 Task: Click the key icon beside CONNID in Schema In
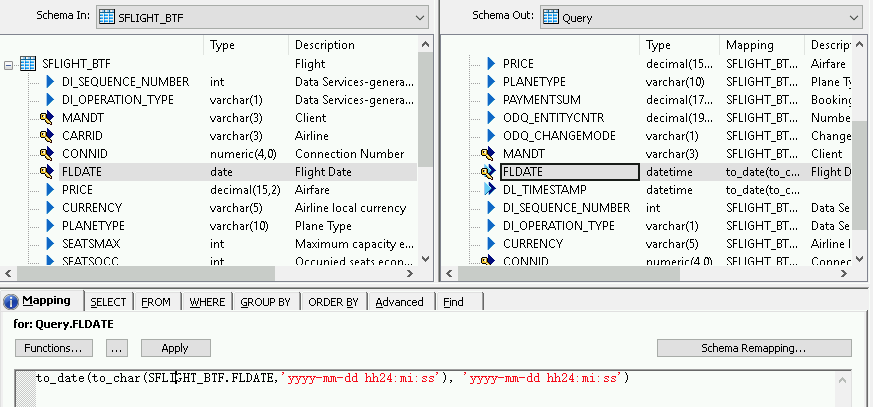coord(46,154)
